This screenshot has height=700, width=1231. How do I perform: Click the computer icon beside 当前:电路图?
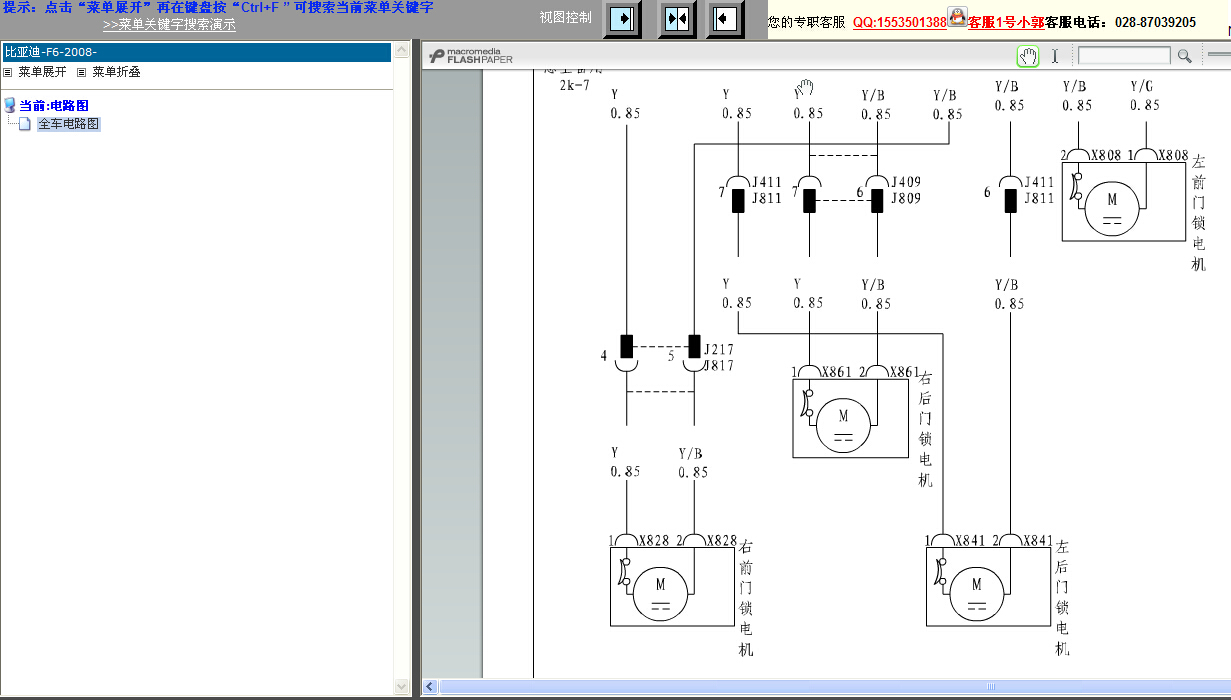[10, 105]
